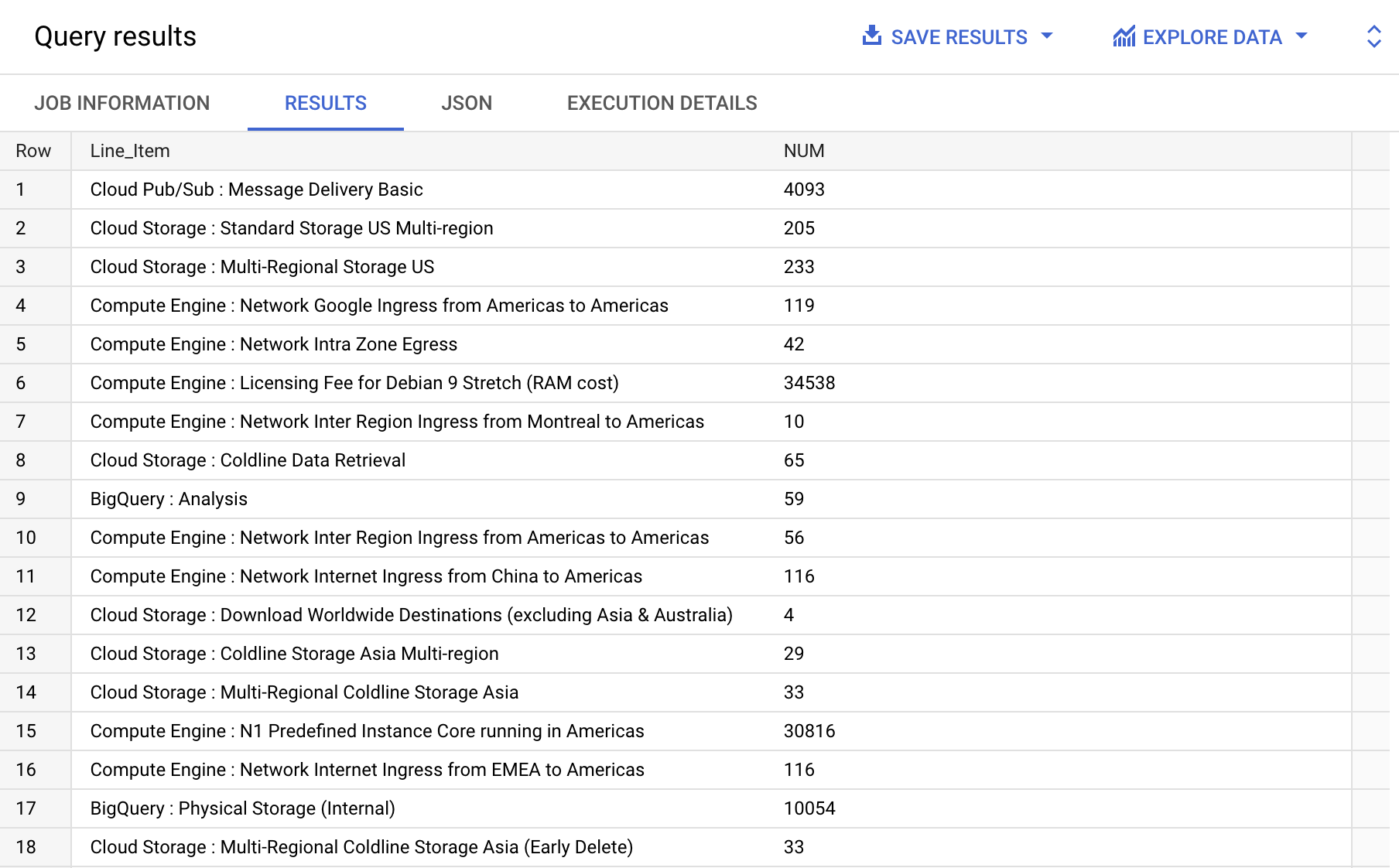The width and height of the screenshot is (1399, 868).
Task: Click the NUM value 4 in row 12
Action: pos(788,615)
